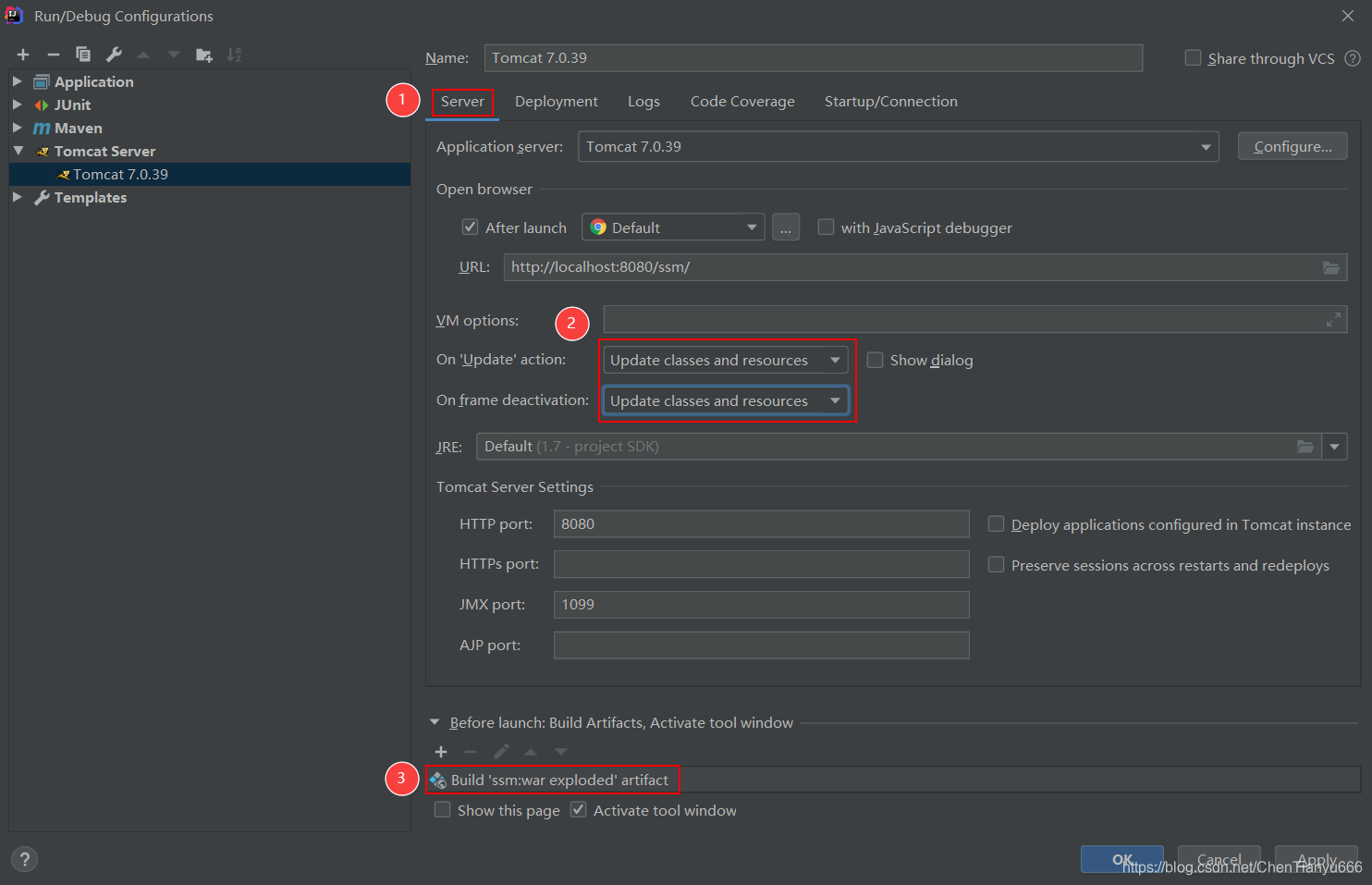Screen dimensions: 1372x885
Task: Click the Copy Configuration icon
Action: click(83, 55)
